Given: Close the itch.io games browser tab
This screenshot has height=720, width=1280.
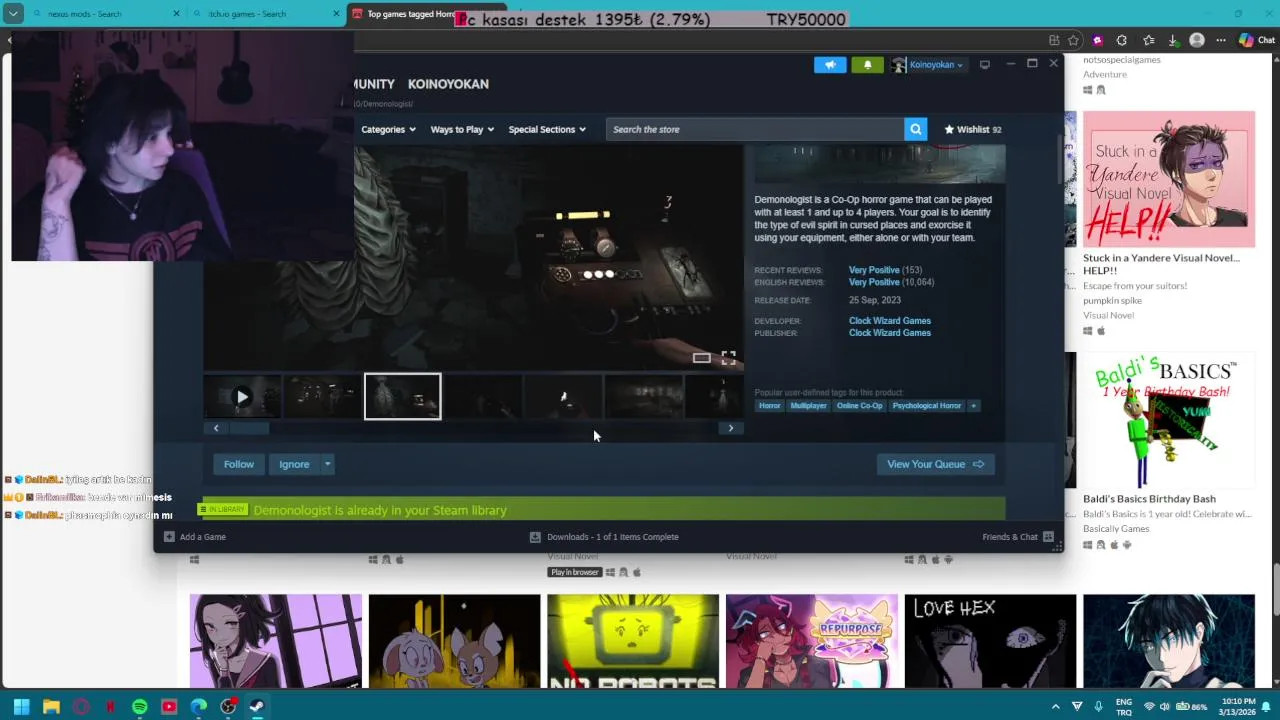Looking at the screenshot, I should tap(336, 14).
